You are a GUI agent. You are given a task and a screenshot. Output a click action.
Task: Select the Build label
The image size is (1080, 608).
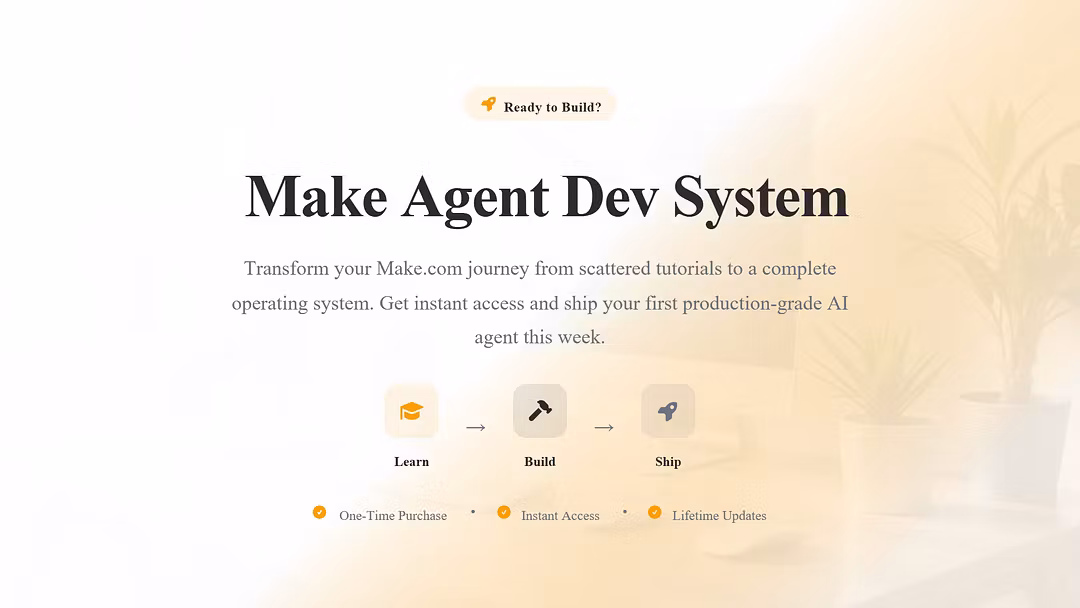coord(540,462)
